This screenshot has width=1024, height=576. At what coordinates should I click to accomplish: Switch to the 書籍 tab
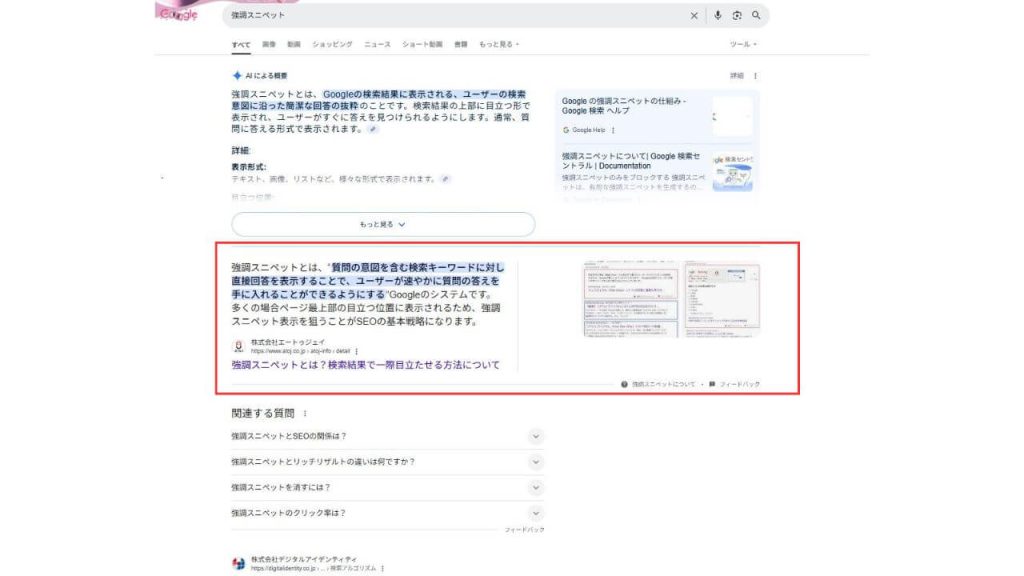click(460, 44)
